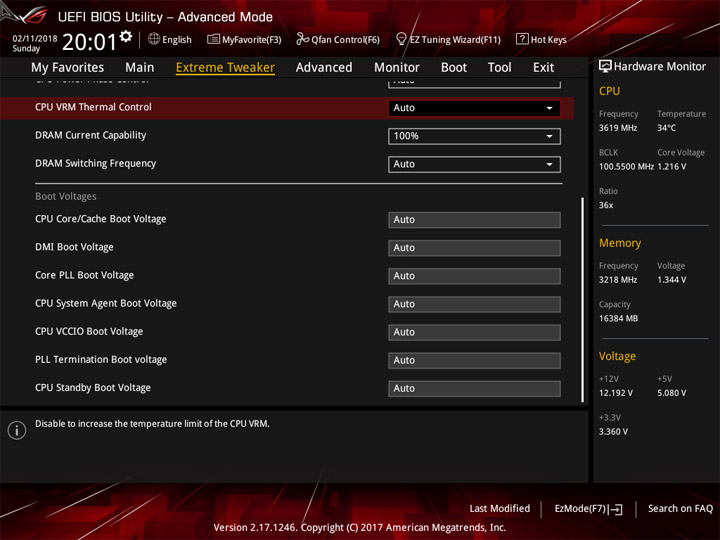Image resolution: width=720 pixels, height=540 pixels.
Task: Switch to EzMode(F7)
Action: 589,509
